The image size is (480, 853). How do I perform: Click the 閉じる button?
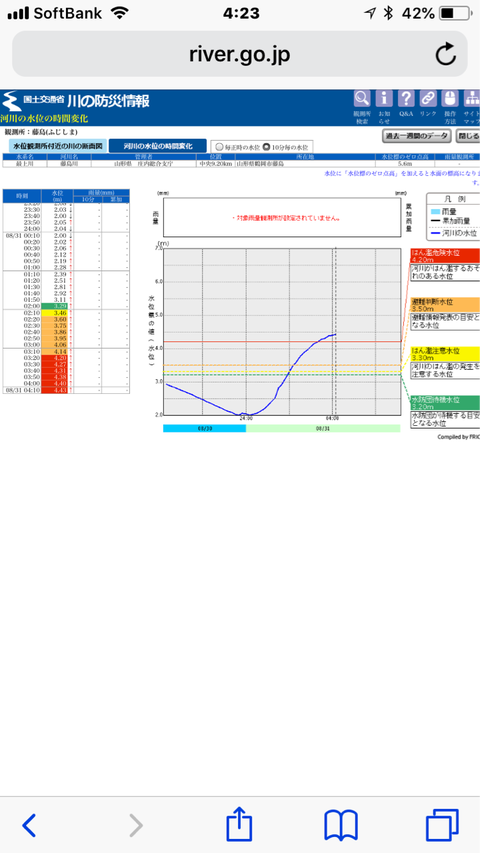tap(468, 135)
